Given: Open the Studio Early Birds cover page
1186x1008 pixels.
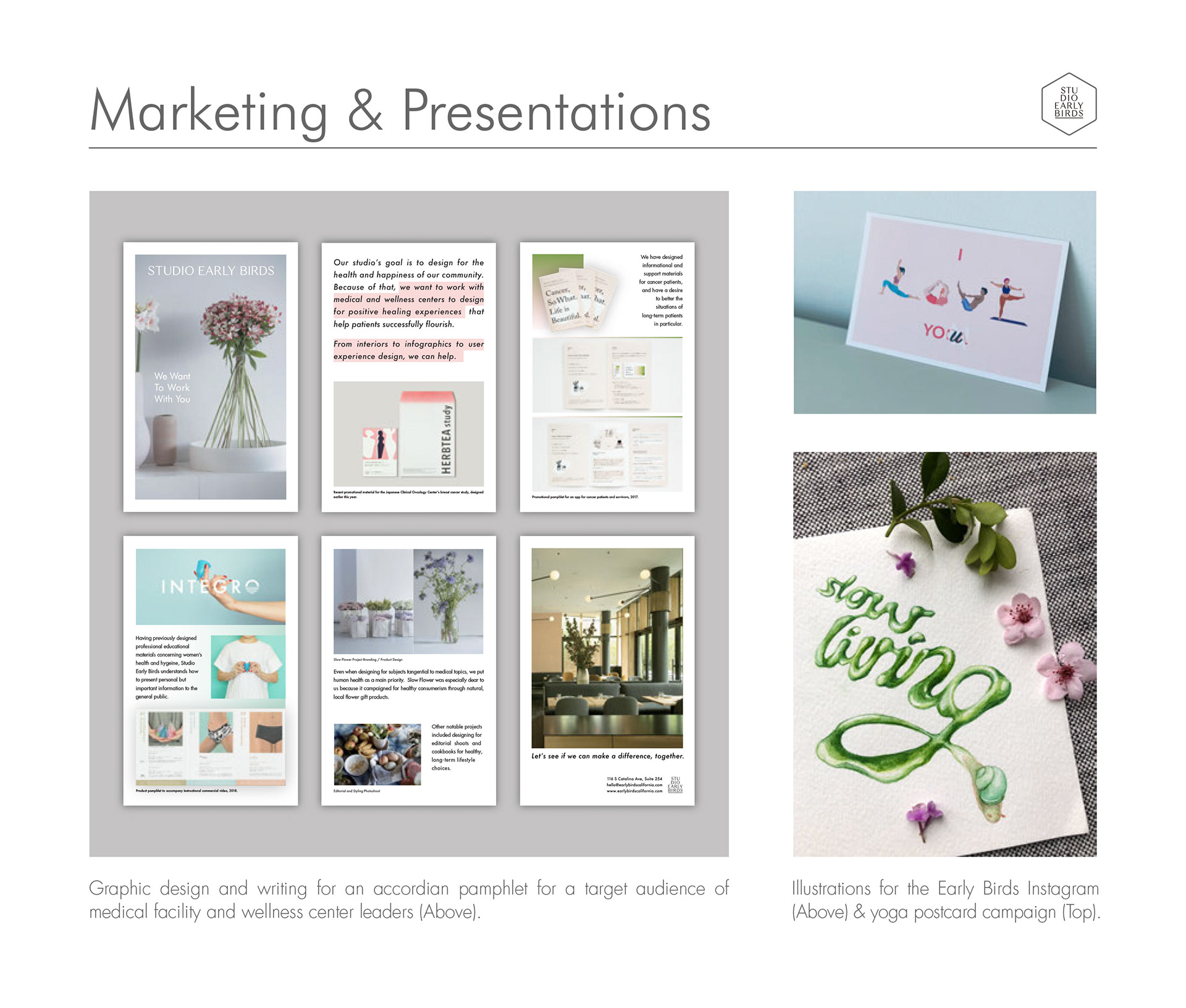Looking at the screenshot, I should 211,377.
